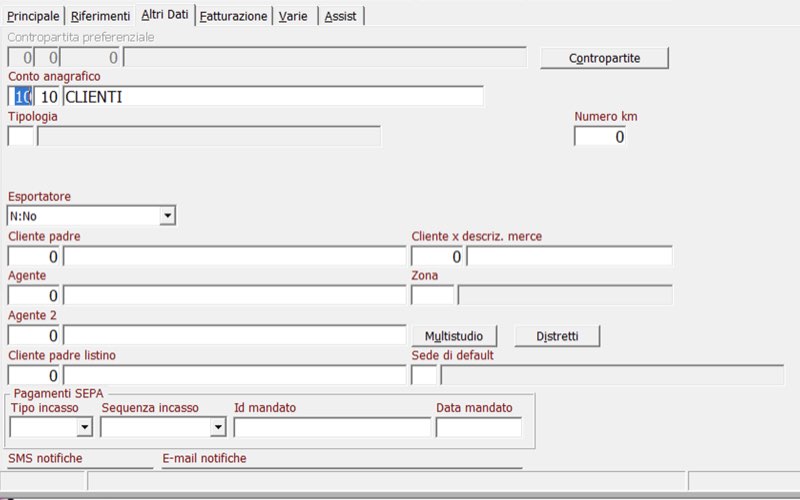
Task: Switch to the Assist tab
Action: pyautogui.click(x=341, y=16)
